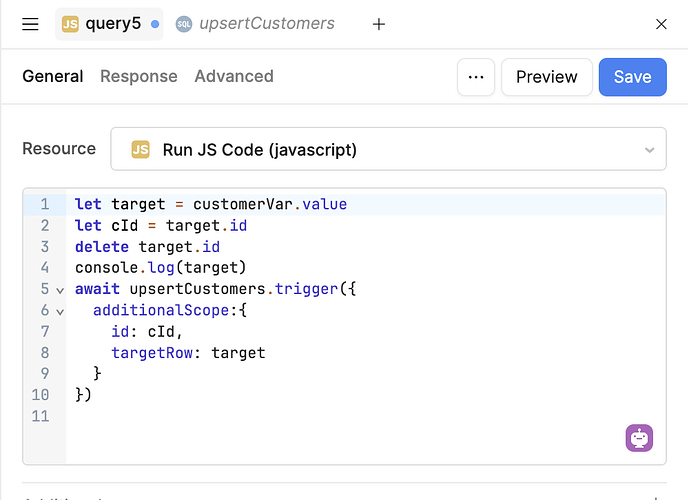Collapse code fold arrow on line 6

tap(60, 312)
